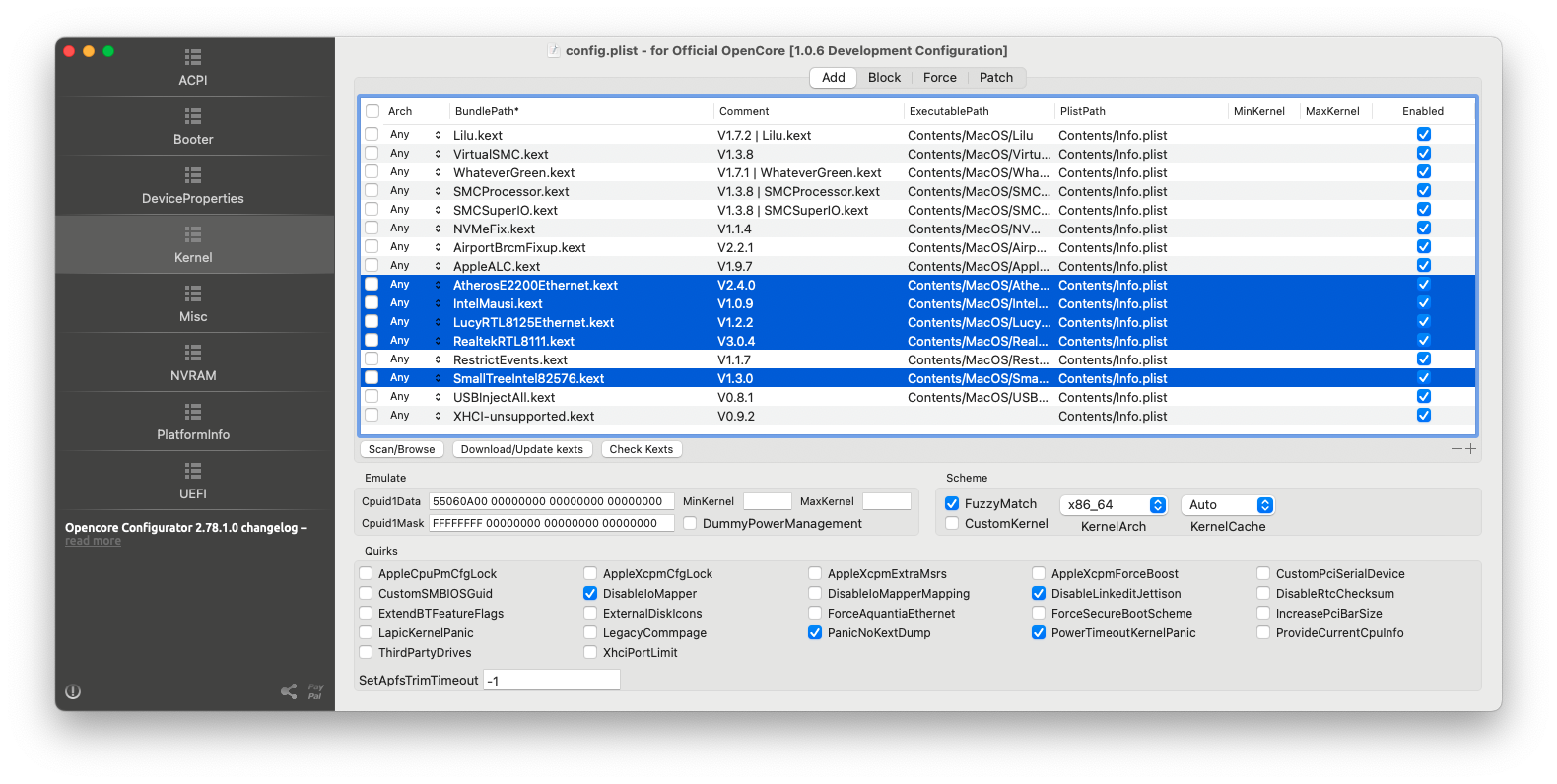Open the UEFI section in sidebar
Image resolution: width=1557 pixels, height=784 pixels.
click(x=193, y=481)
